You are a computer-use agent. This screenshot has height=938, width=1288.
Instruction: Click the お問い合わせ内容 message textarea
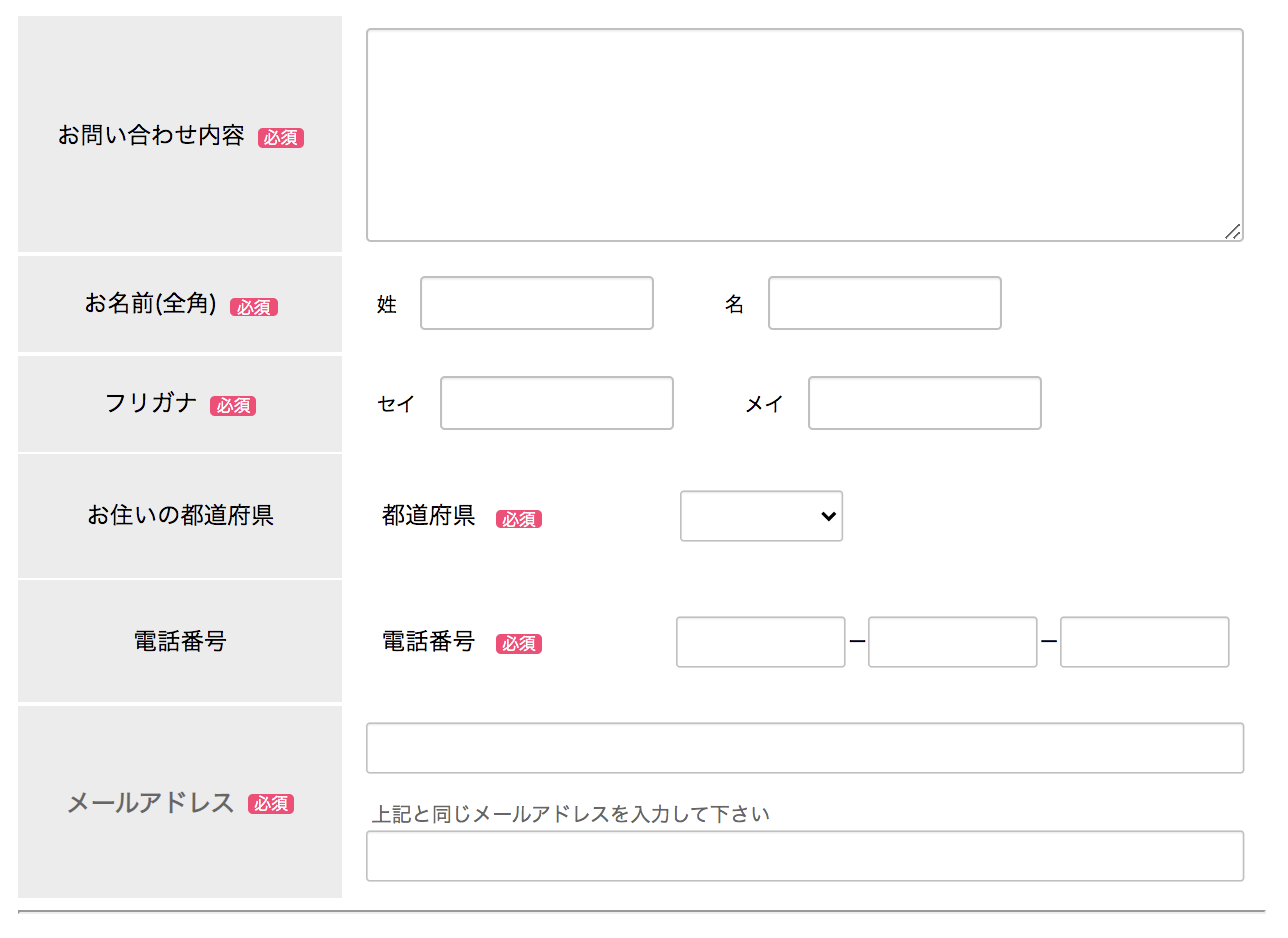(x=805, y=135)
